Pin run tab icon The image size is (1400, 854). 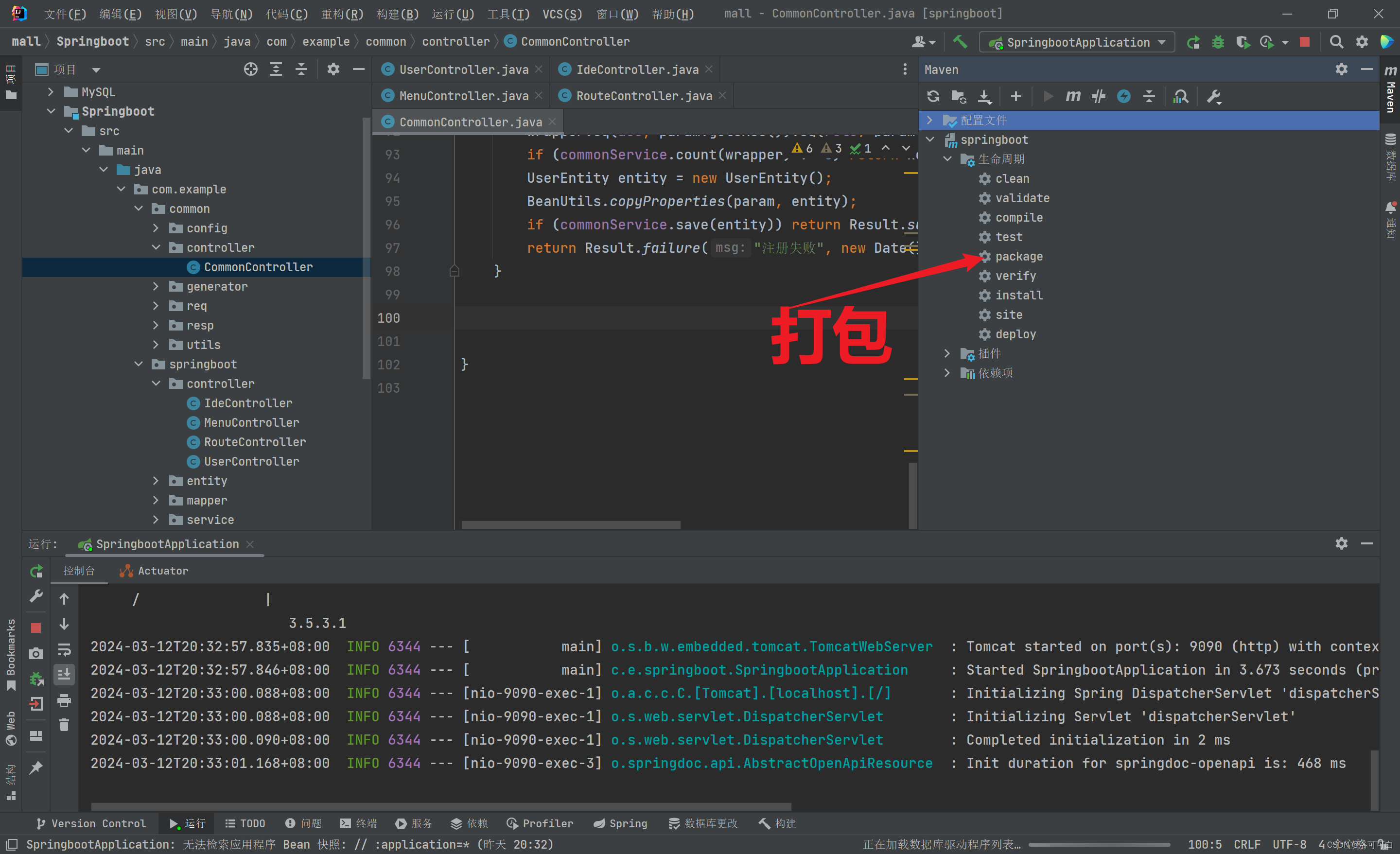coord(36,767)
